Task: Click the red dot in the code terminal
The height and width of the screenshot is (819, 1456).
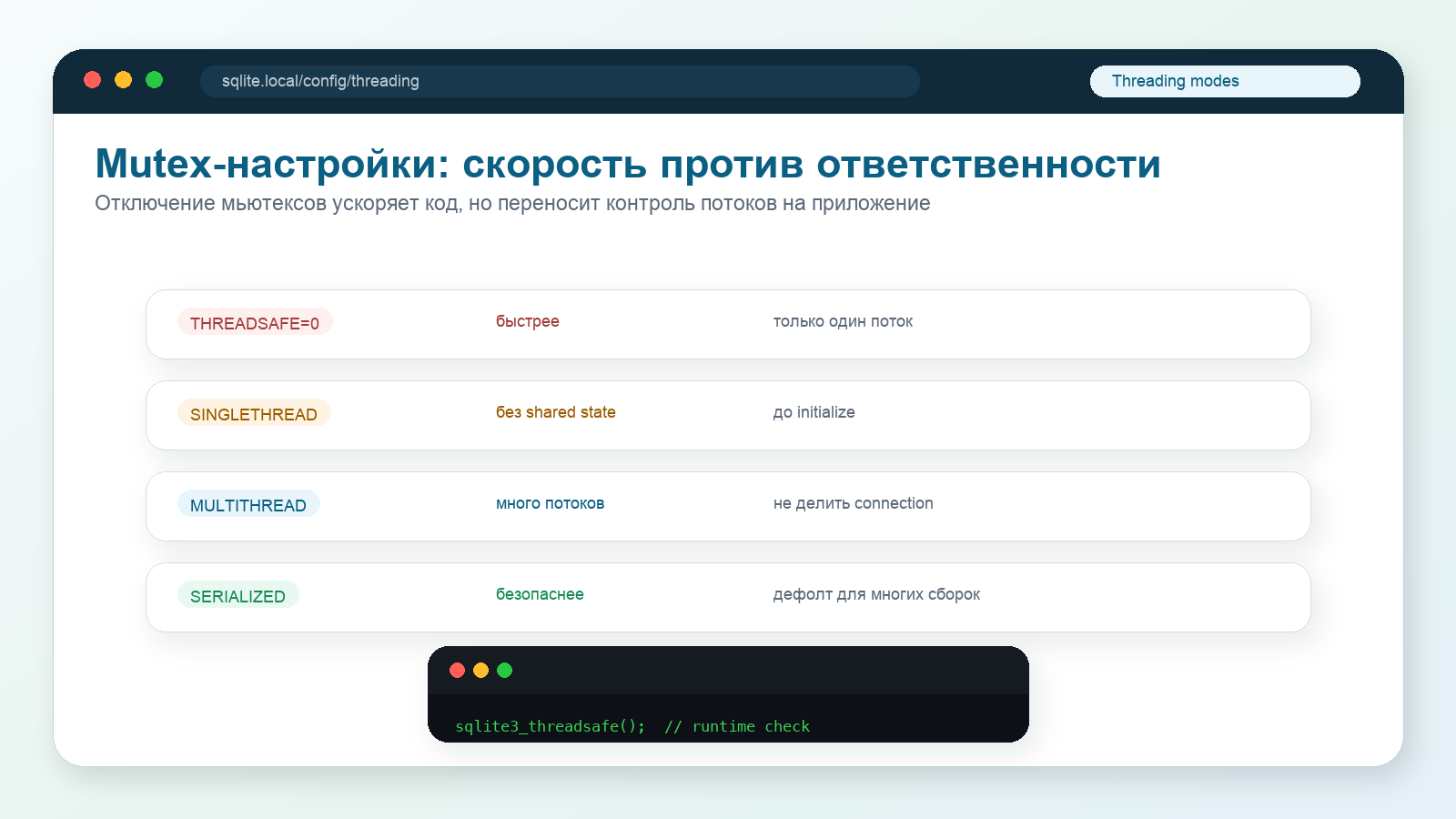Action: point(458,671)
